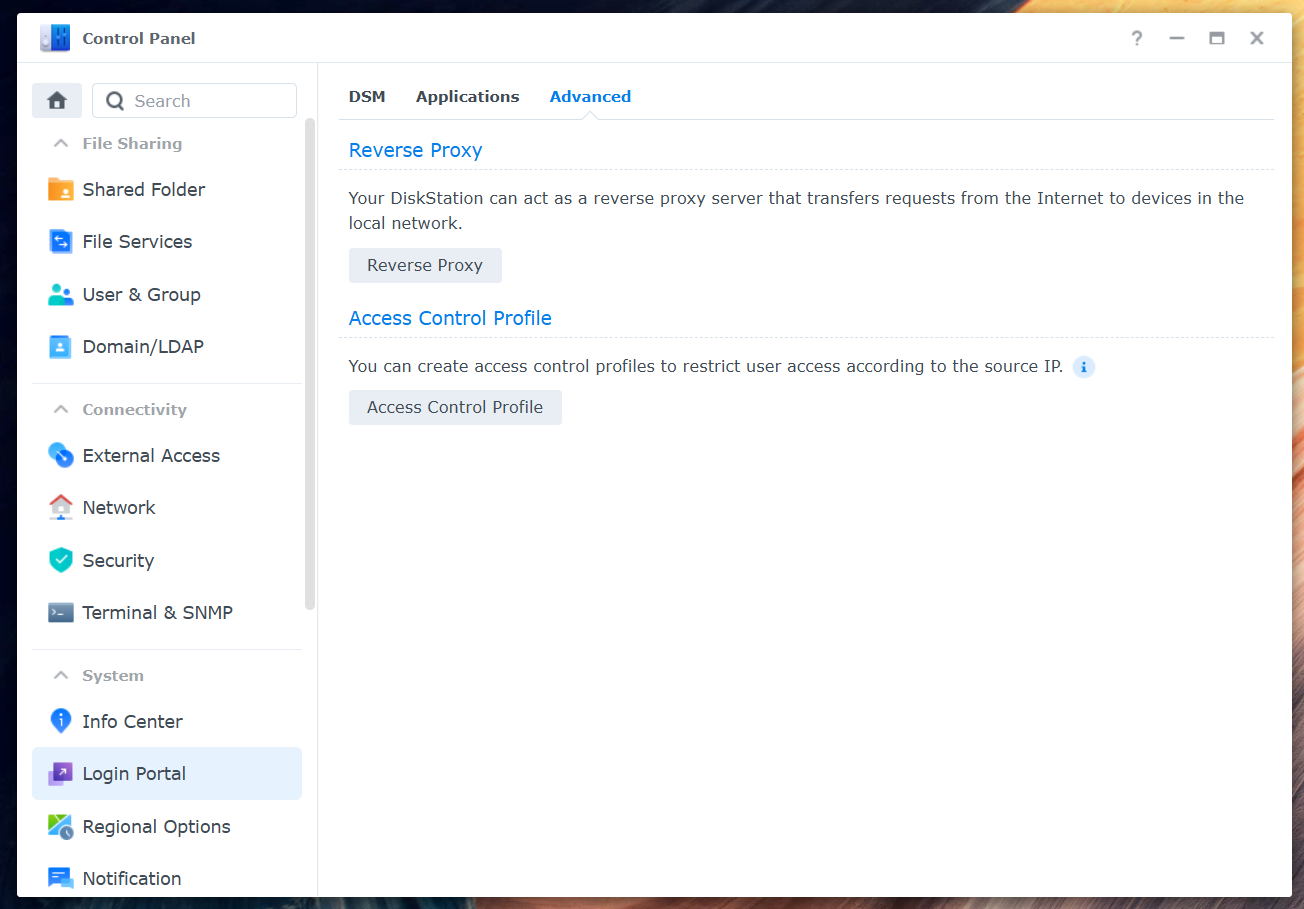Collapse the File Sharing section
Viewport: 1304px width, 909px height.
coord(60,143)
